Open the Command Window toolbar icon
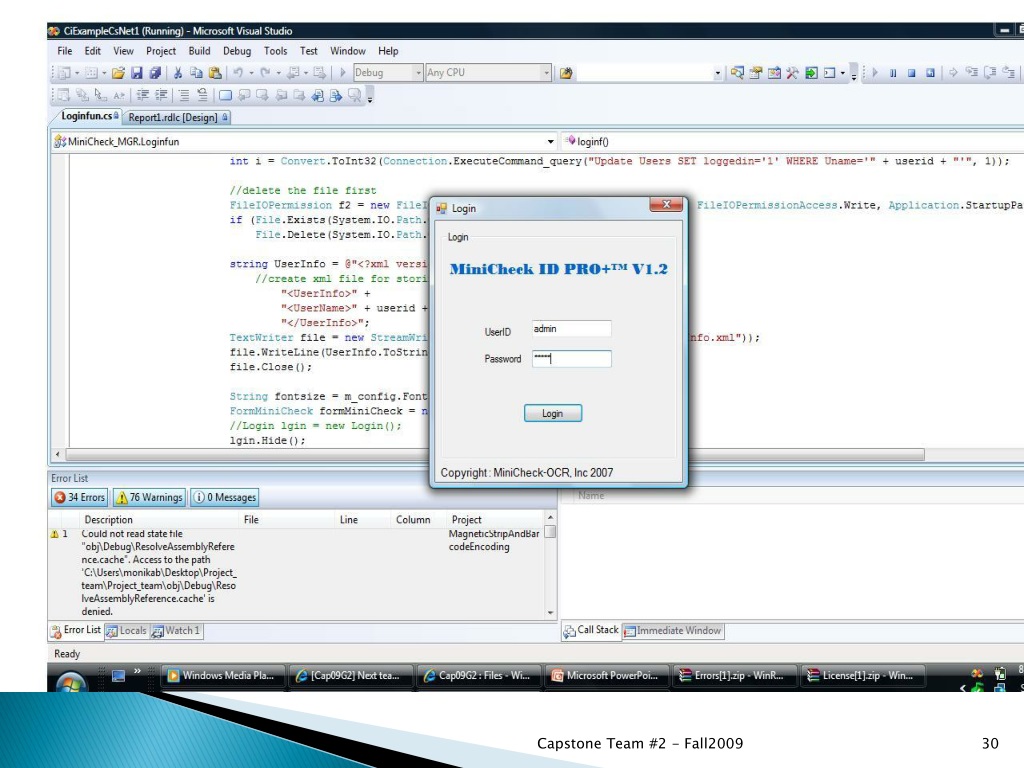The height and width of the screenshot is (768, 1024). 829,73
